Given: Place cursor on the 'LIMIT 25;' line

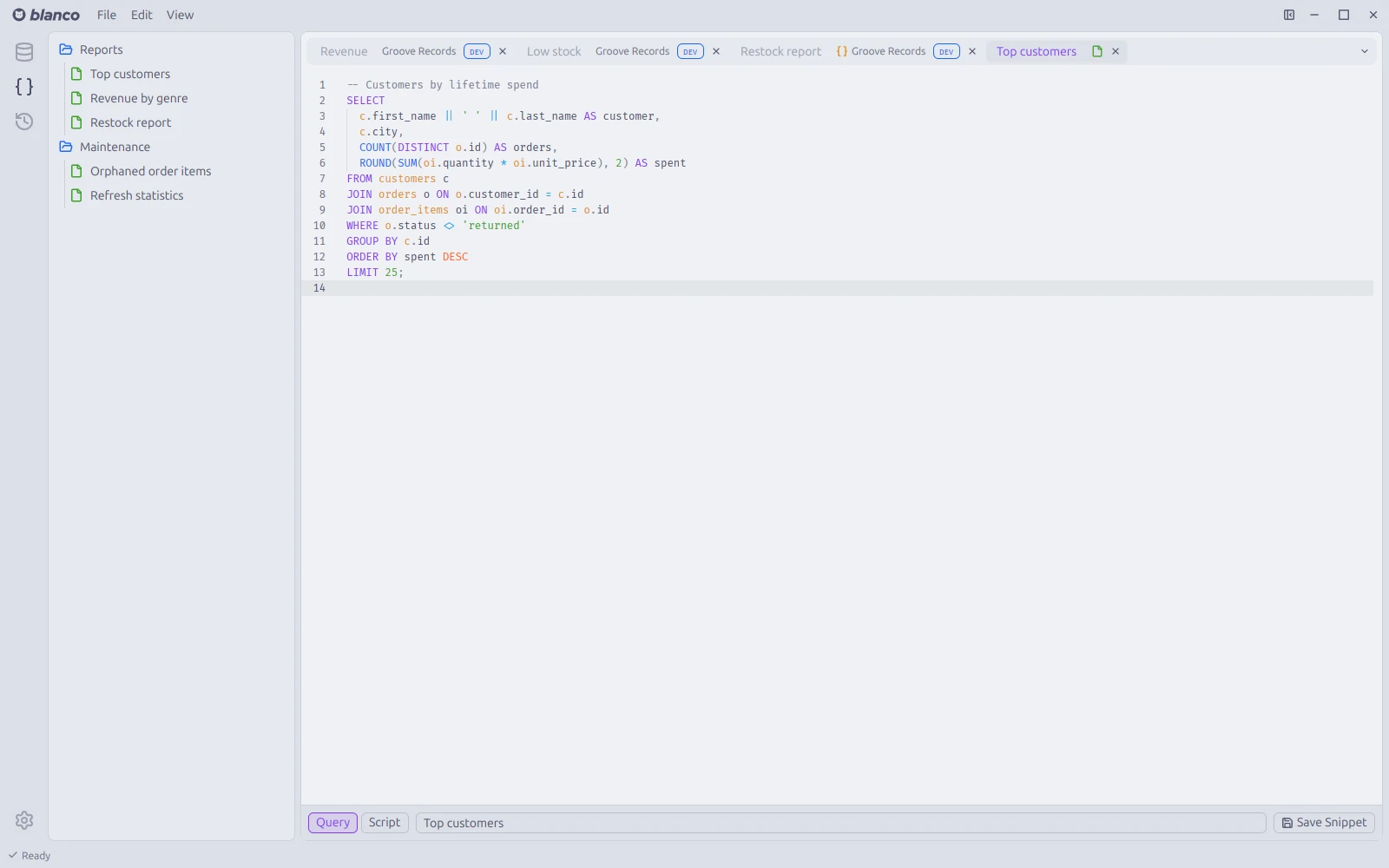Looking at the screenshot, I should 375,273.
